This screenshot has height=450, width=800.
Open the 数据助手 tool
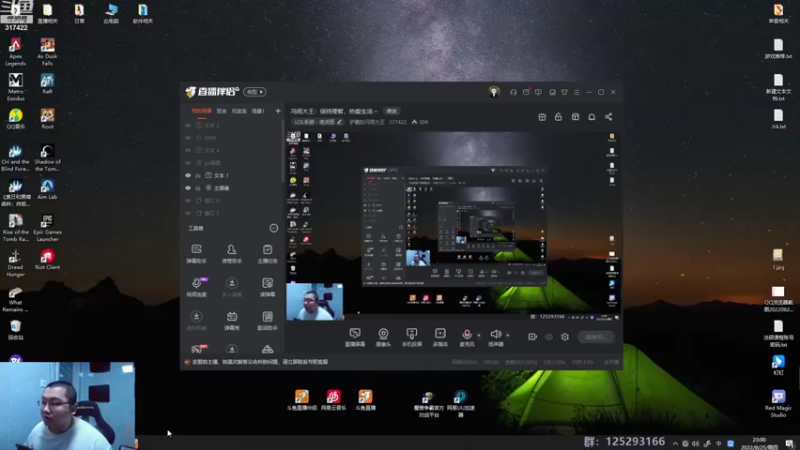point(267,321)
